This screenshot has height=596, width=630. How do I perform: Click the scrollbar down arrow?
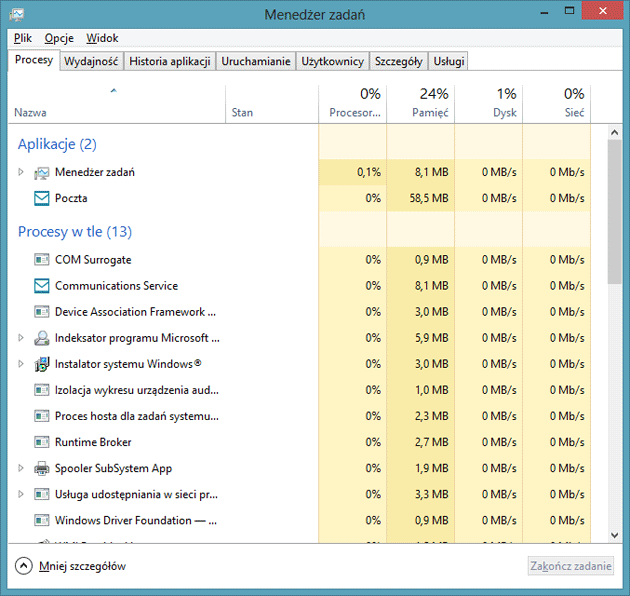[x=614, y=535]
